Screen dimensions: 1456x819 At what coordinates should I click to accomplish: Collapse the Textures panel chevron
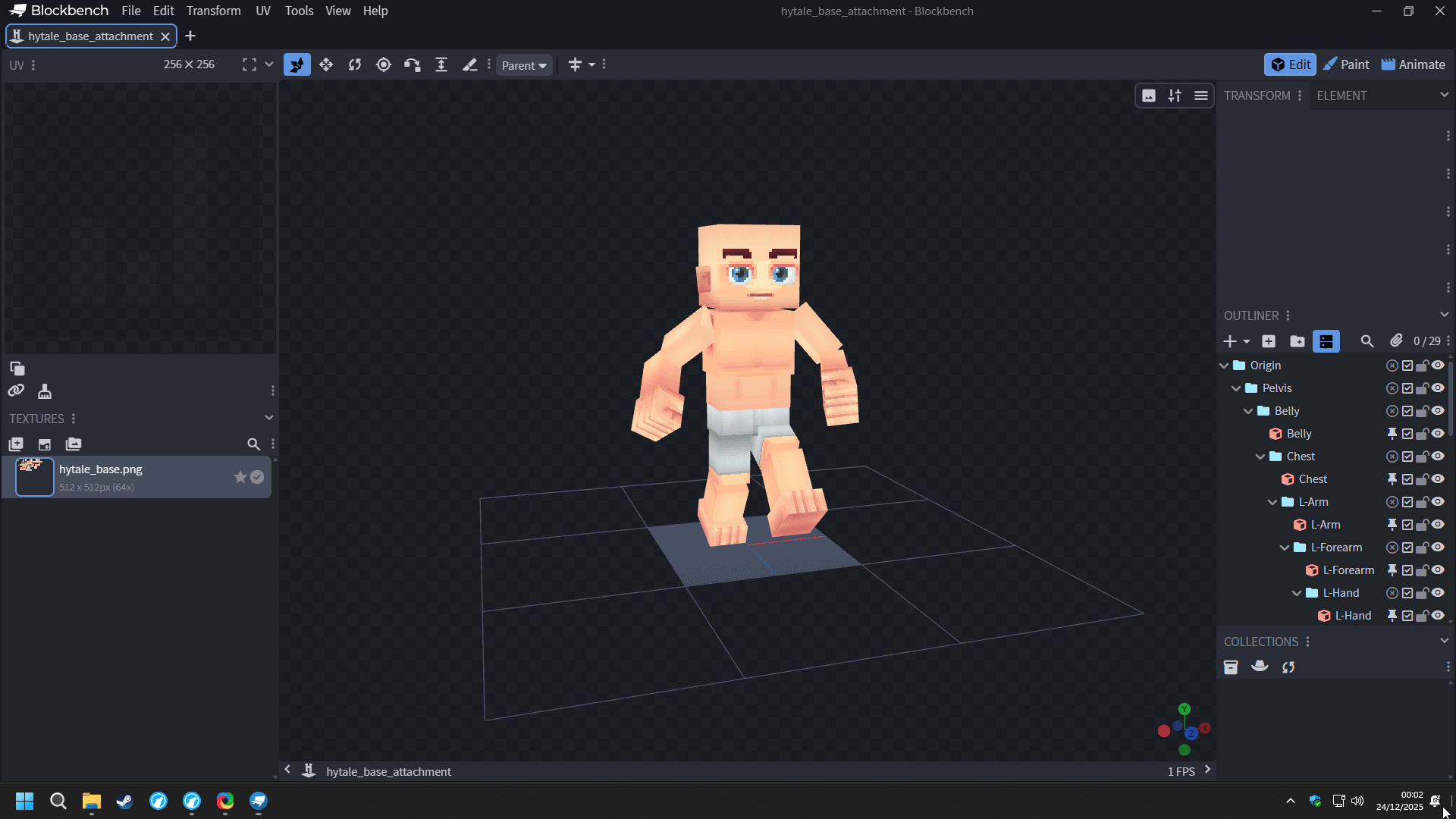tap(268, 418)
